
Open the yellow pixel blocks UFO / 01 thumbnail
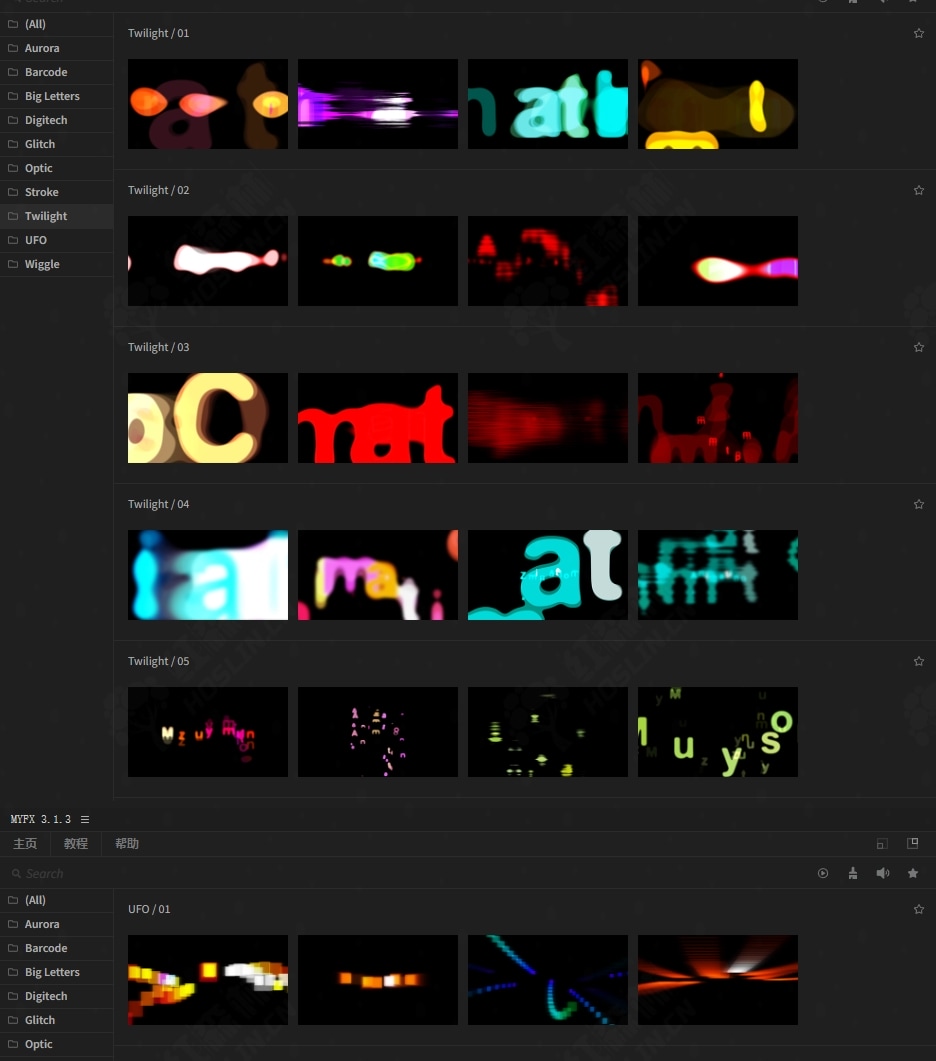click(208, 980)
